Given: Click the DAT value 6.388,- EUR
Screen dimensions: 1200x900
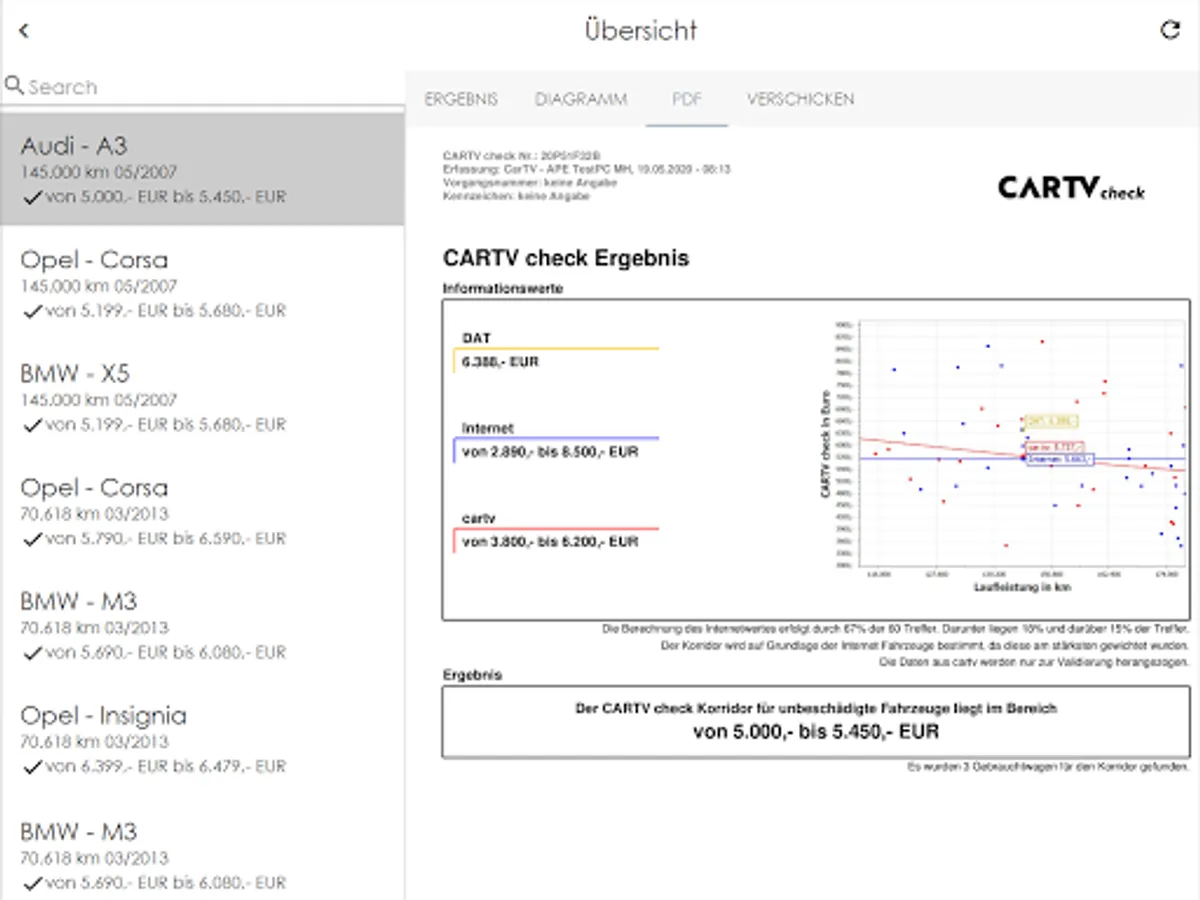Looking at the screenshot, I should [501, 362].
